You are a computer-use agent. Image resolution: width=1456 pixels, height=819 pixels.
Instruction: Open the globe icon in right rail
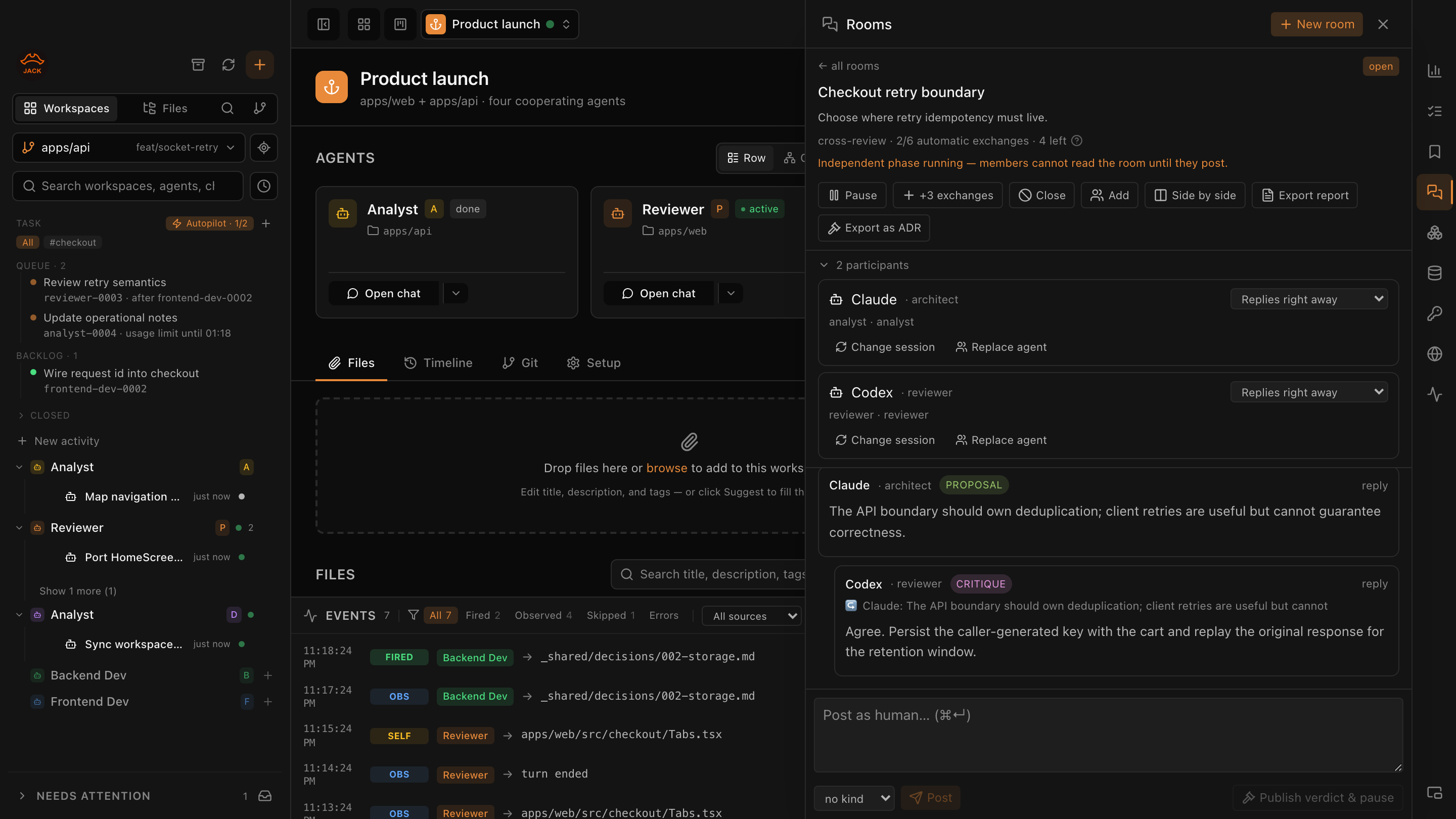(1435, 354)
